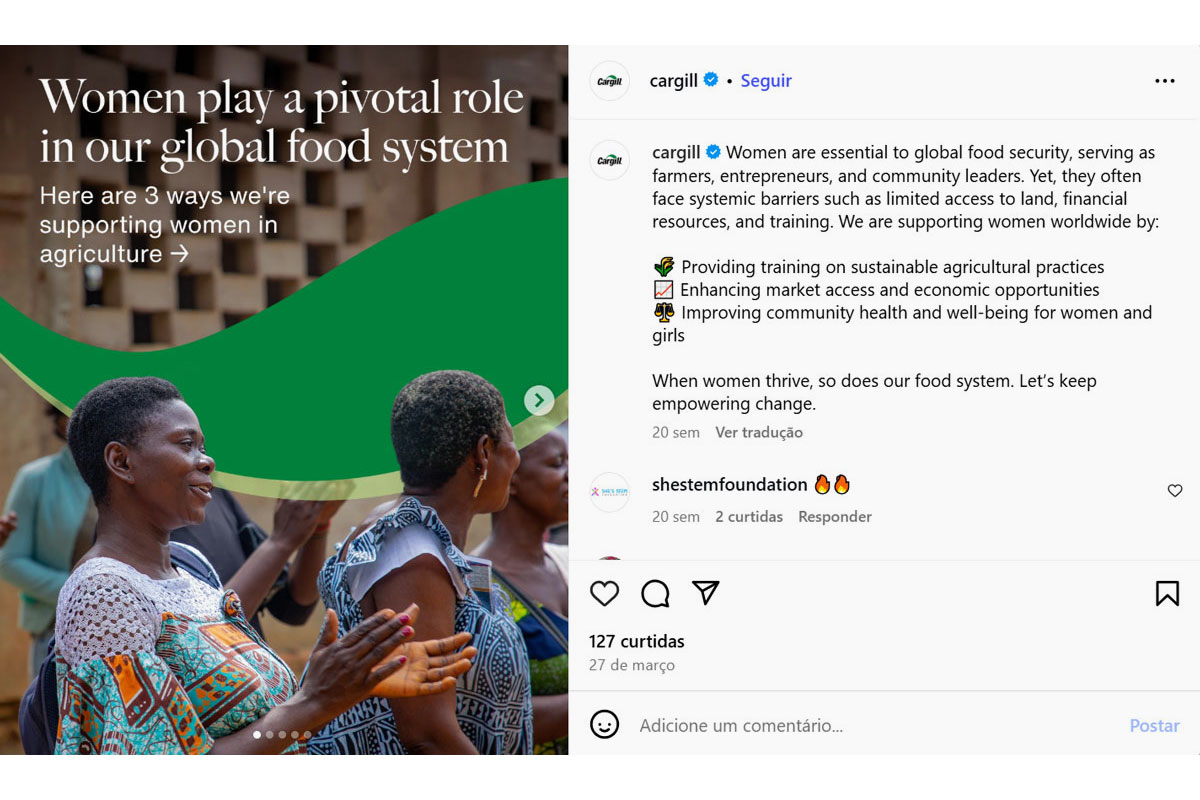The height and width of the screenshot is (800, 1200).
Task: Open the three-dot more options menu
Action: [x=1165, y=81]
